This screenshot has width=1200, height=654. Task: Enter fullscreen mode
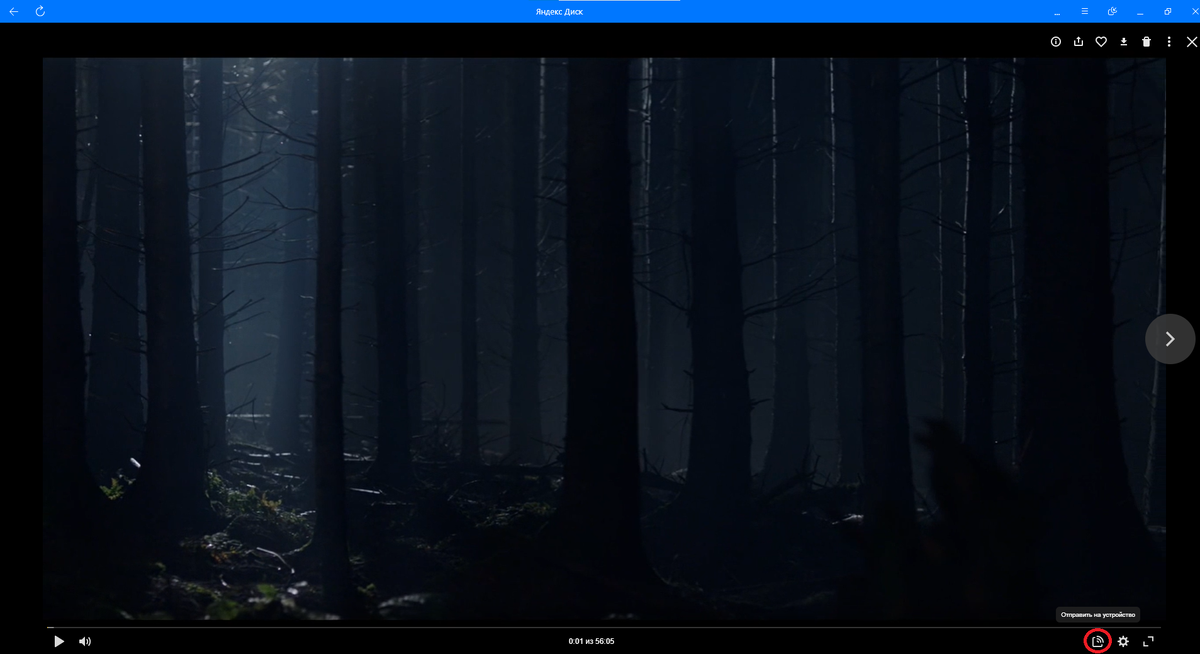pyautogui.click(x=1149, y=641)
